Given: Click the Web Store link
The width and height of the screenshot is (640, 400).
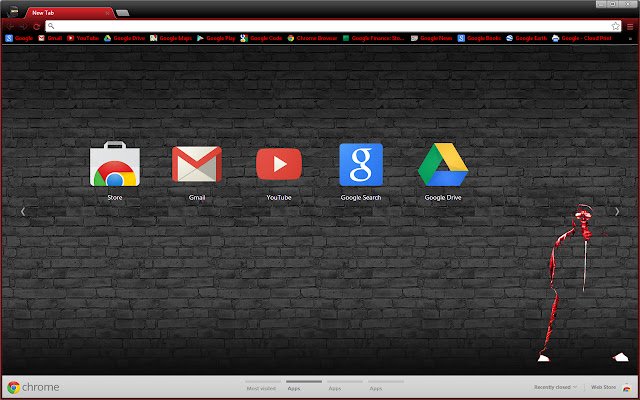Looking at the screenshot, I should tap(603, 387).
